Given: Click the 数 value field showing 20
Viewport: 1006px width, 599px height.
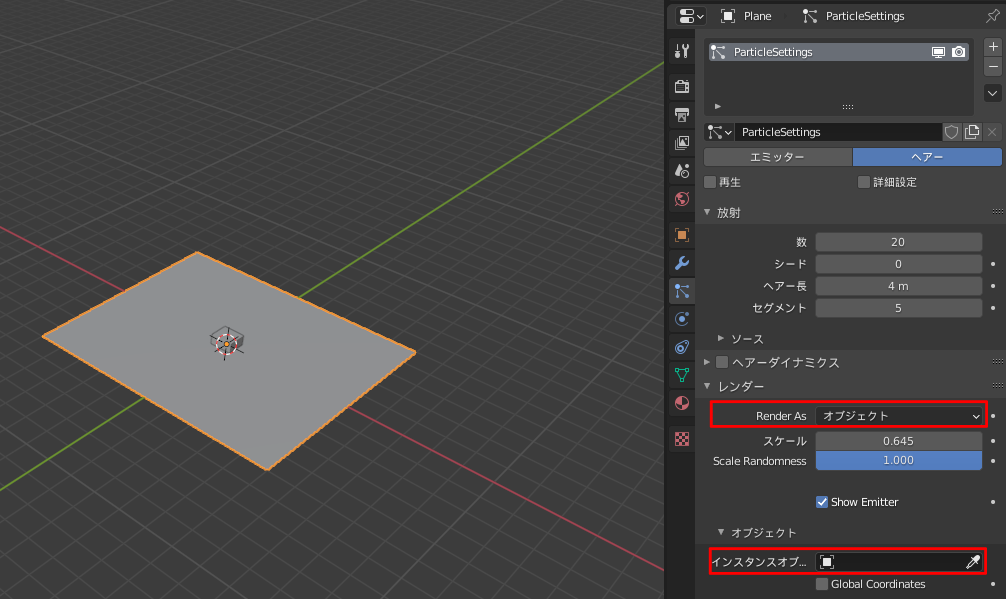Looking at the screenshot, I should click(898, 242).
